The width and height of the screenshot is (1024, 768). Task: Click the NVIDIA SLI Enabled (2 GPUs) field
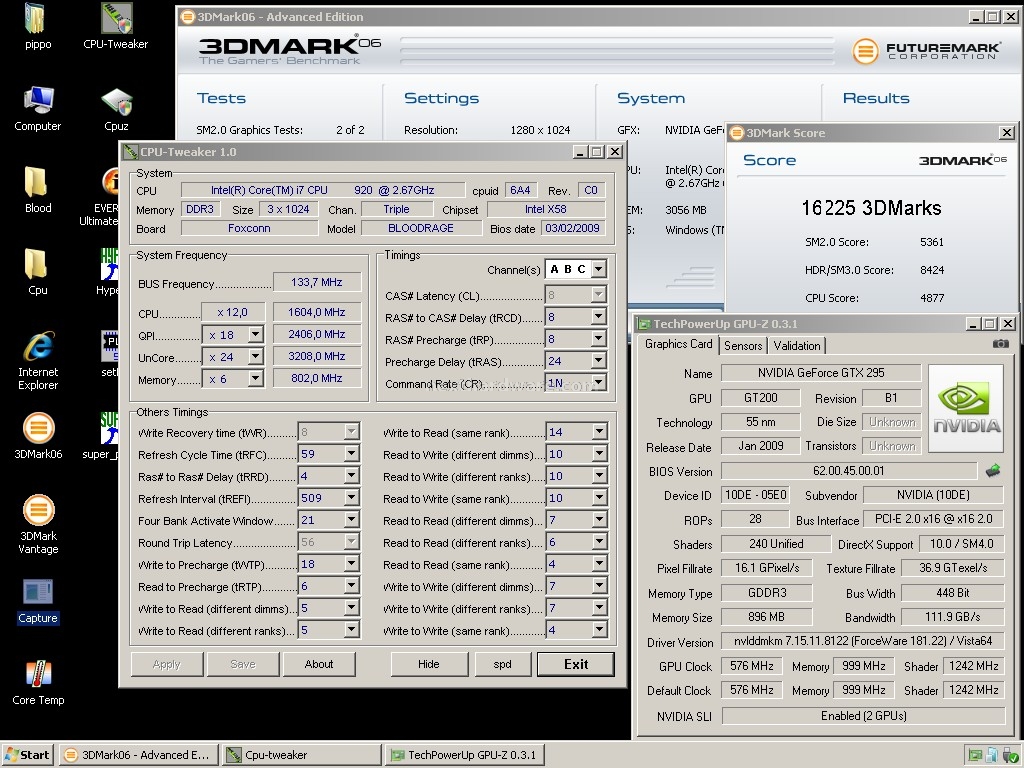tap(863, 716)
